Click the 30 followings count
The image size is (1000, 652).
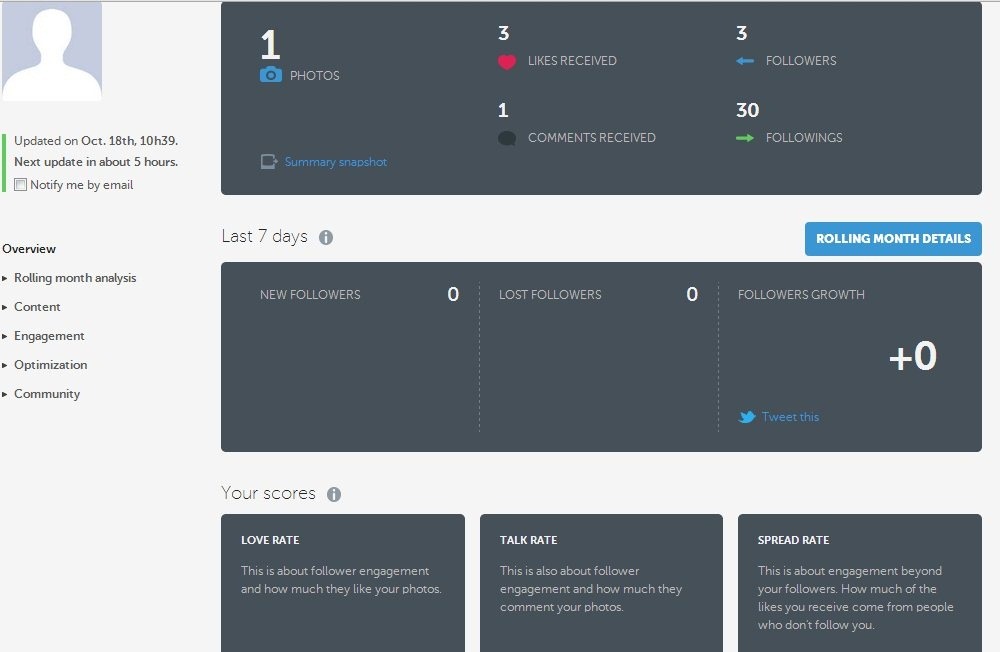pyautogui.click(x=747, y=110)
